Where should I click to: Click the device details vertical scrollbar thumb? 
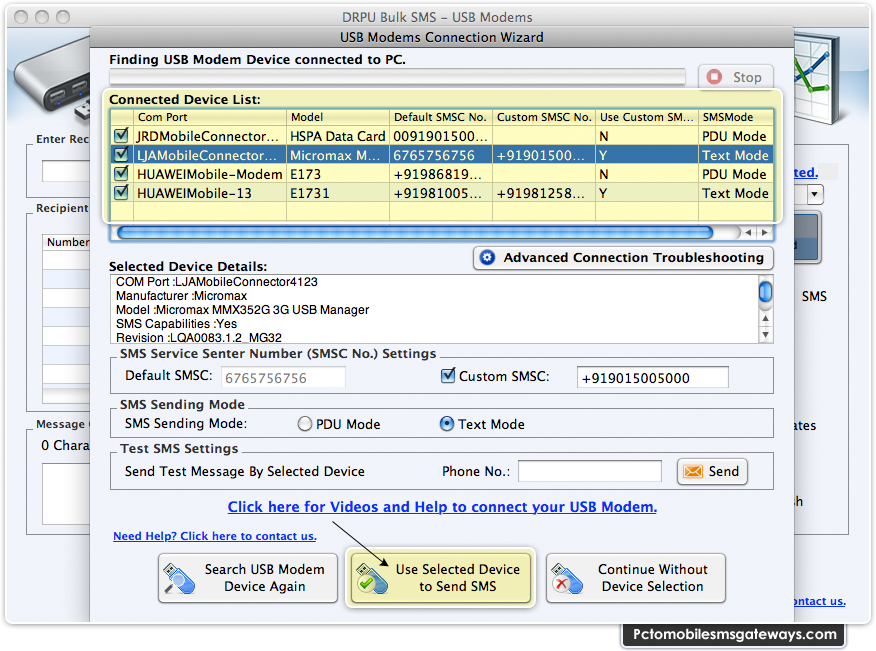pyautogui.click(x=765, y=292)
